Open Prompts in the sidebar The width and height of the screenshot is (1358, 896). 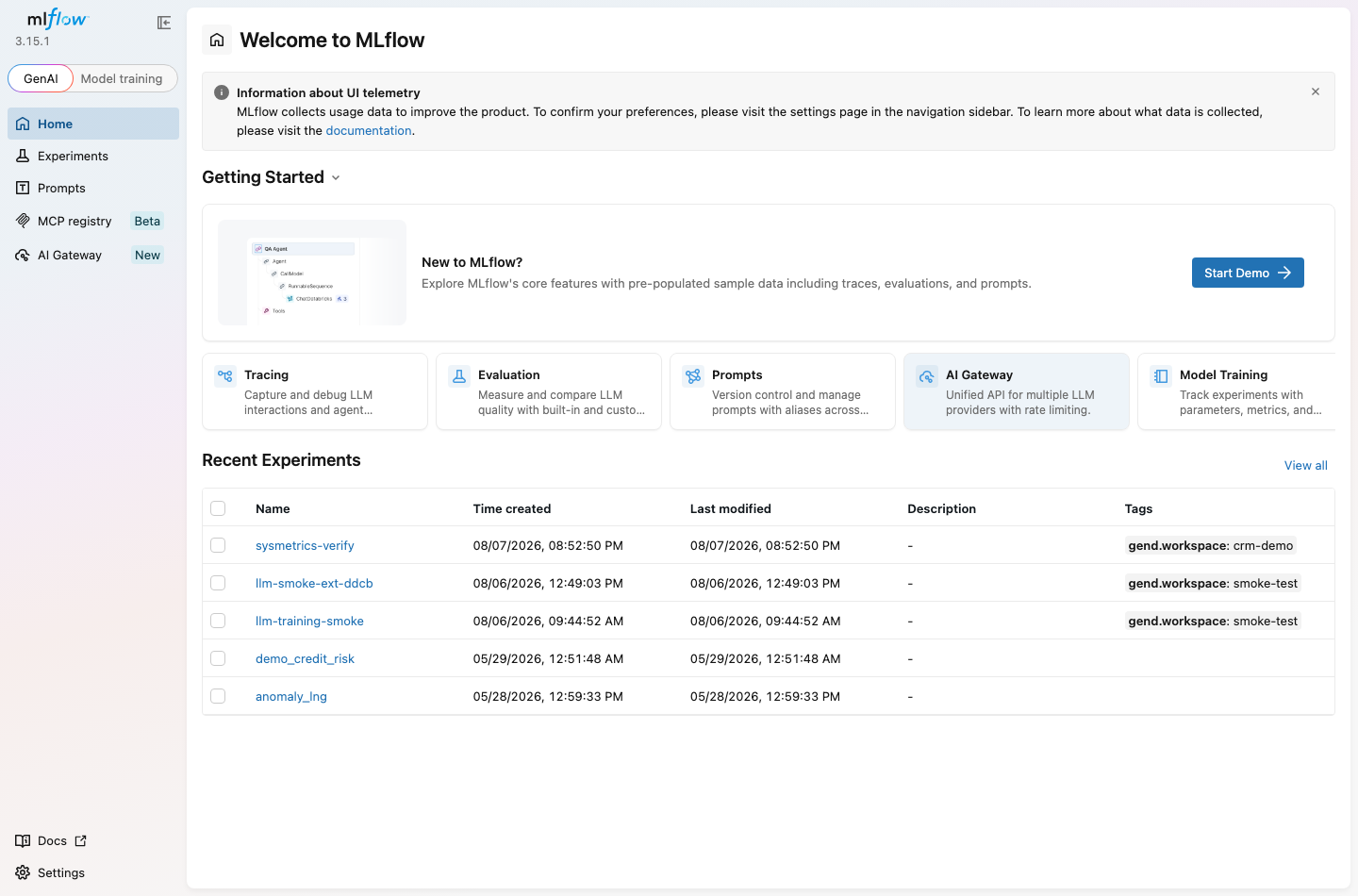pos(93,188)
